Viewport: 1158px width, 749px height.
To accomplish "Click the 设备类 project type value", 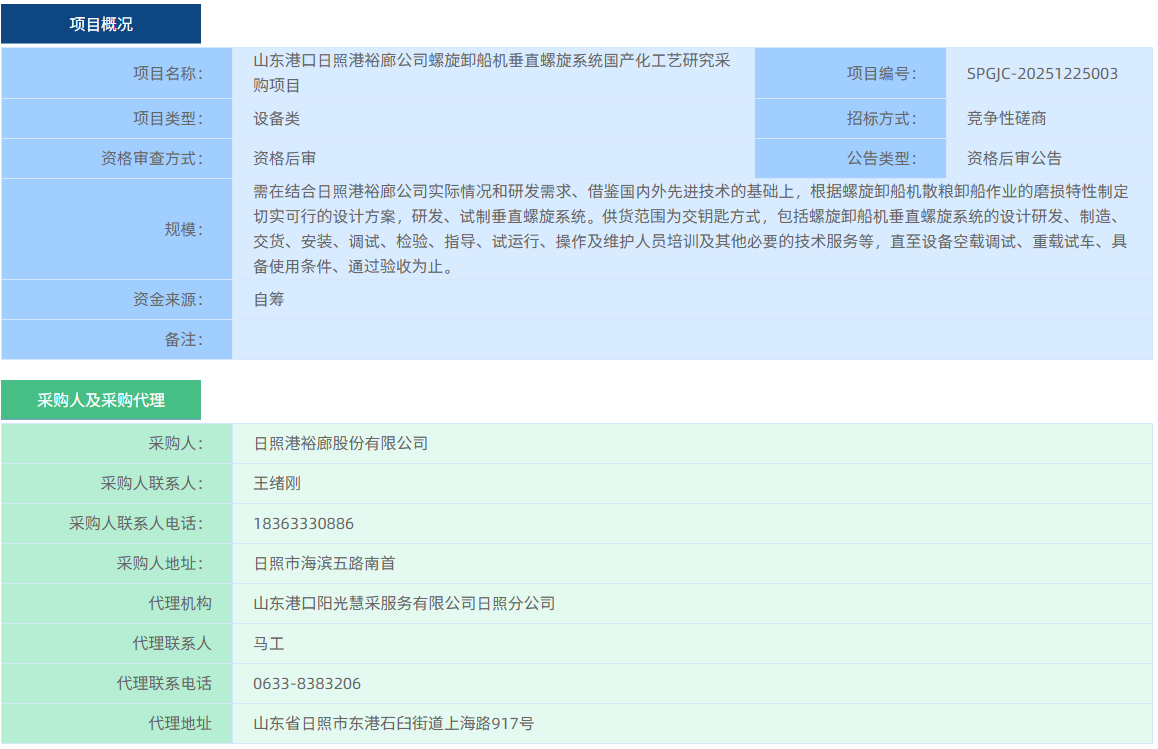I will (x=277, y=118).
